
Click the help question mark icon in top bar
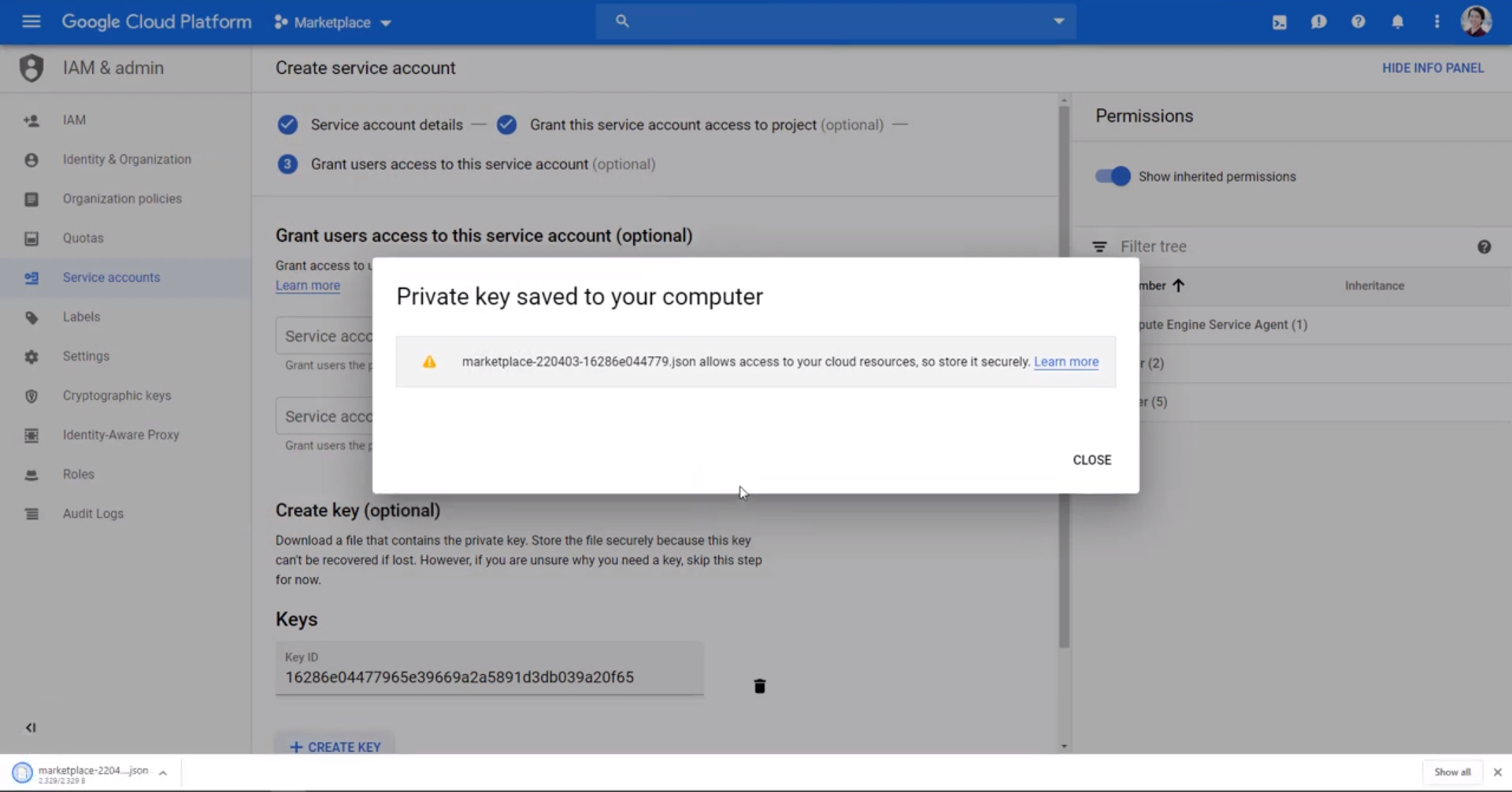coord(1358,22)
